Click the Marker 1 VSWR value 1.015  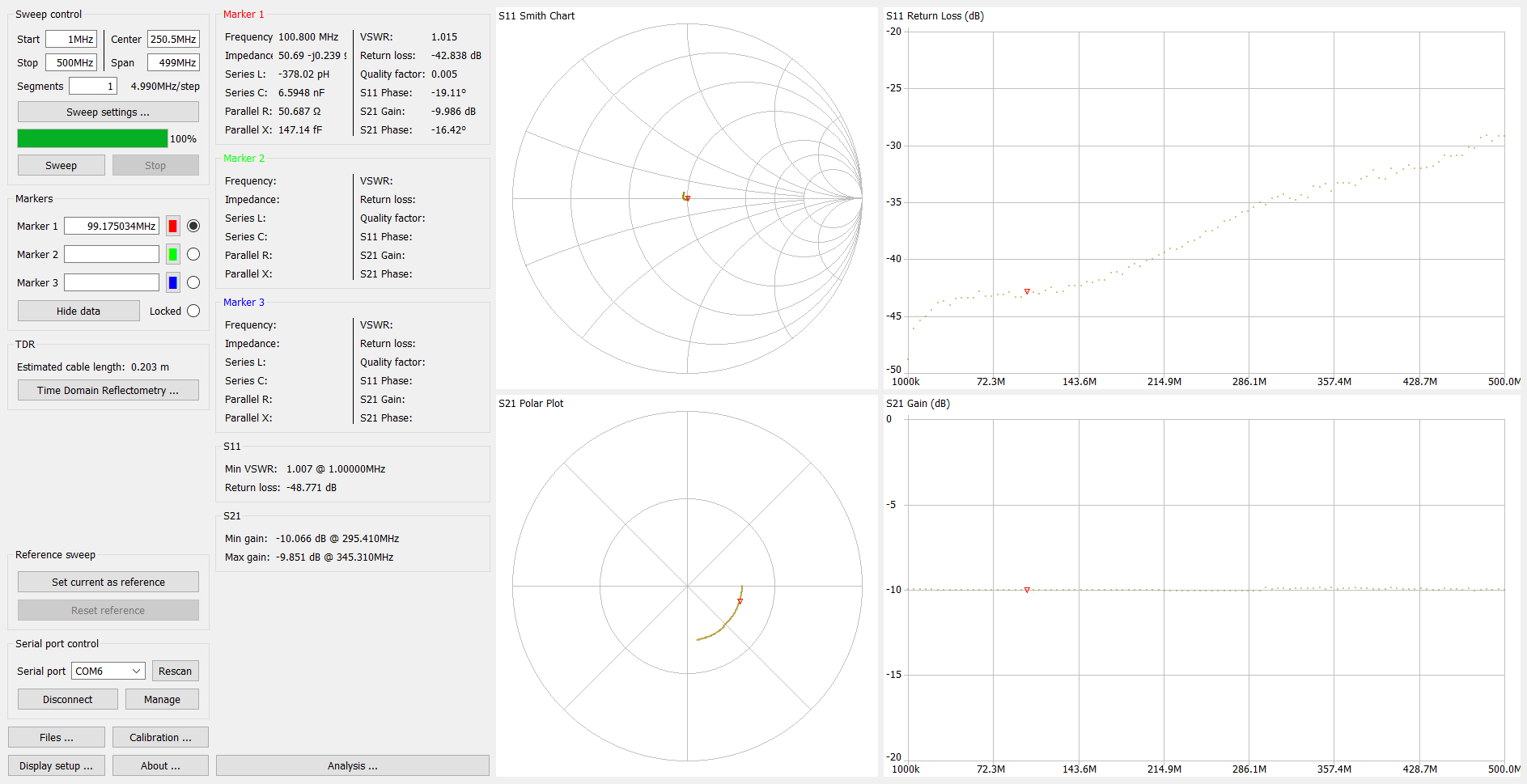click(444, 36)
